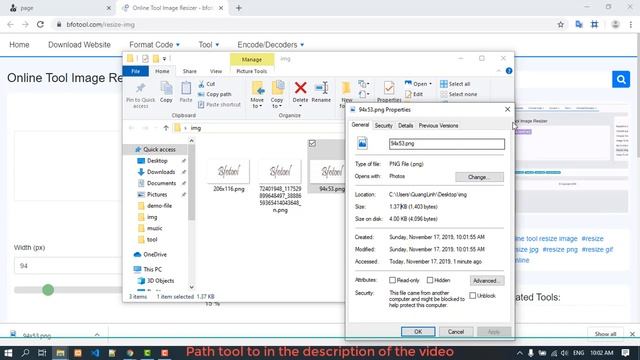Toggle the Read-only checkbox
Screen dimensions: 640x360
click(x=392, y=280)
